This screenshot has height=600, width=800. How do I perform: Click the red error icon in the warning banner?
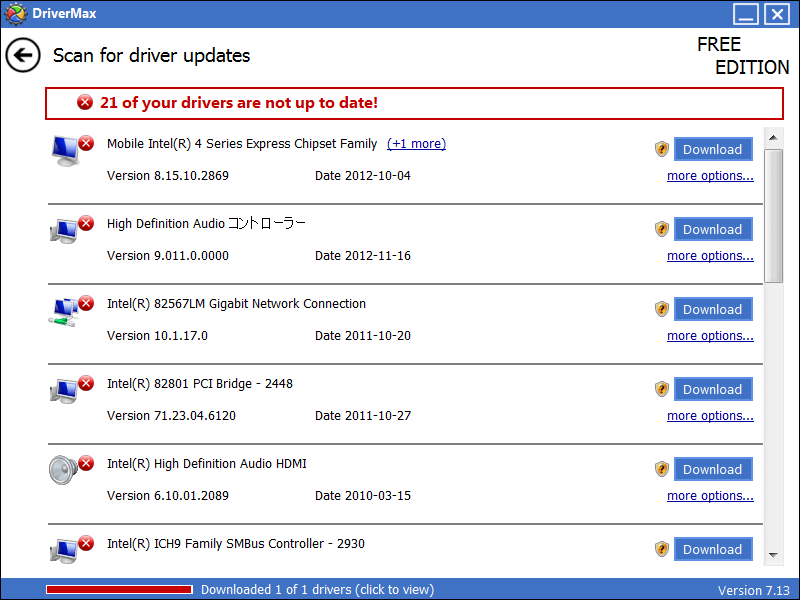point(85,103)
